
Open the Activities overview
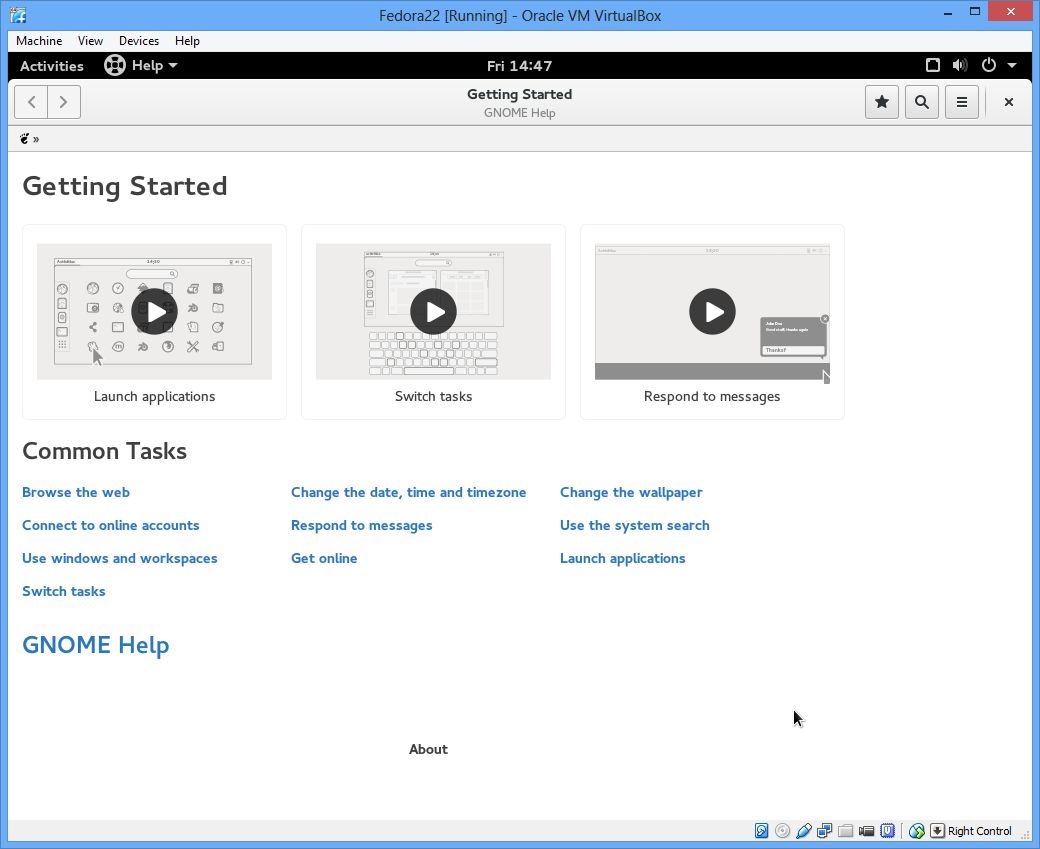click(52, 66)
